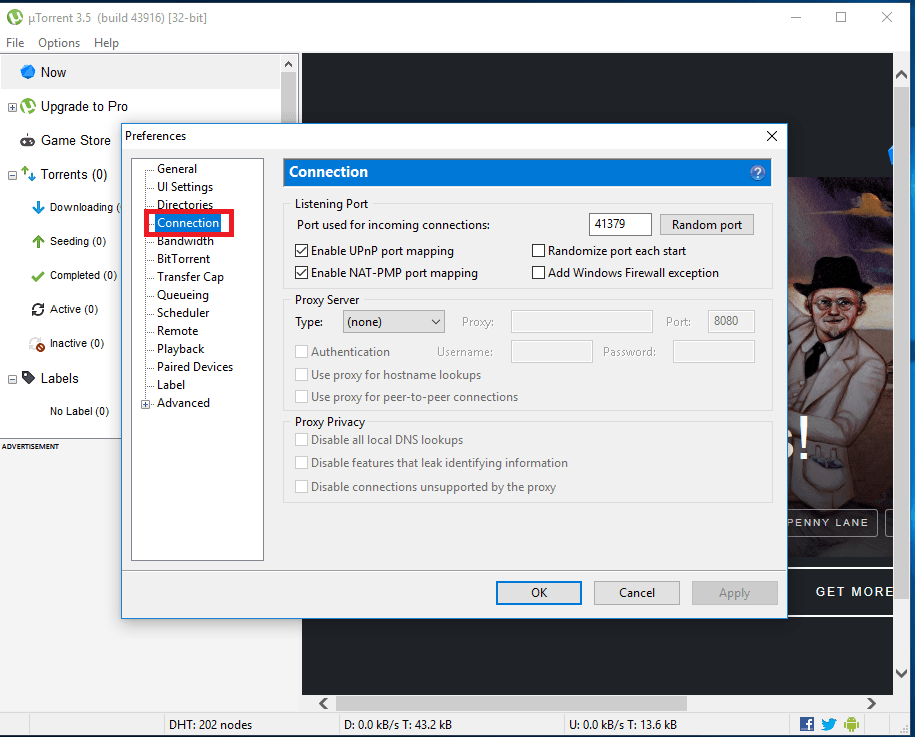Select General in preferences tree

(x=177, y=169)
